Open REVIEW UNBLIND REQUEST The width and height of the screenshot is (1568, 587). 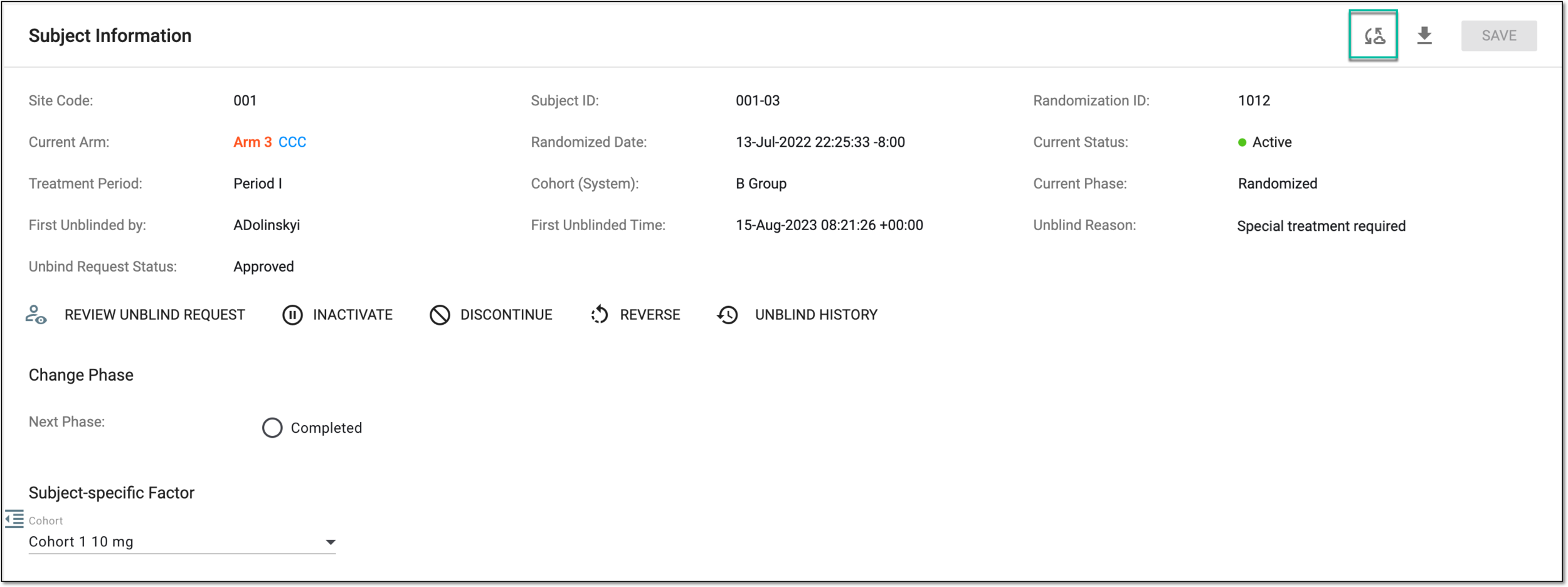154,315
